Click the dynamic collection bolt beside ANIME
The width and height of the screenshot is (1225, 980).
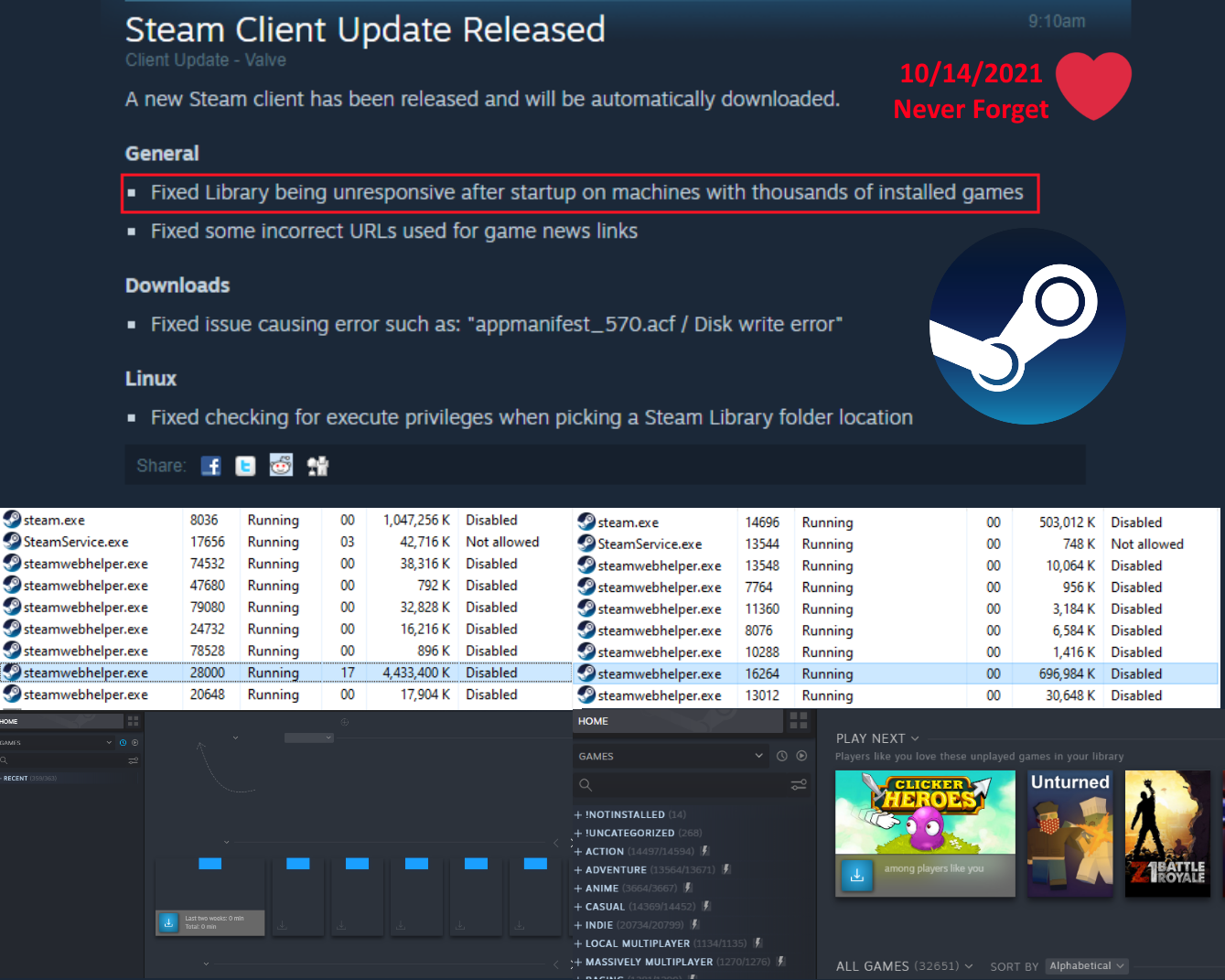pyautogui.click(x=688, y=888)
